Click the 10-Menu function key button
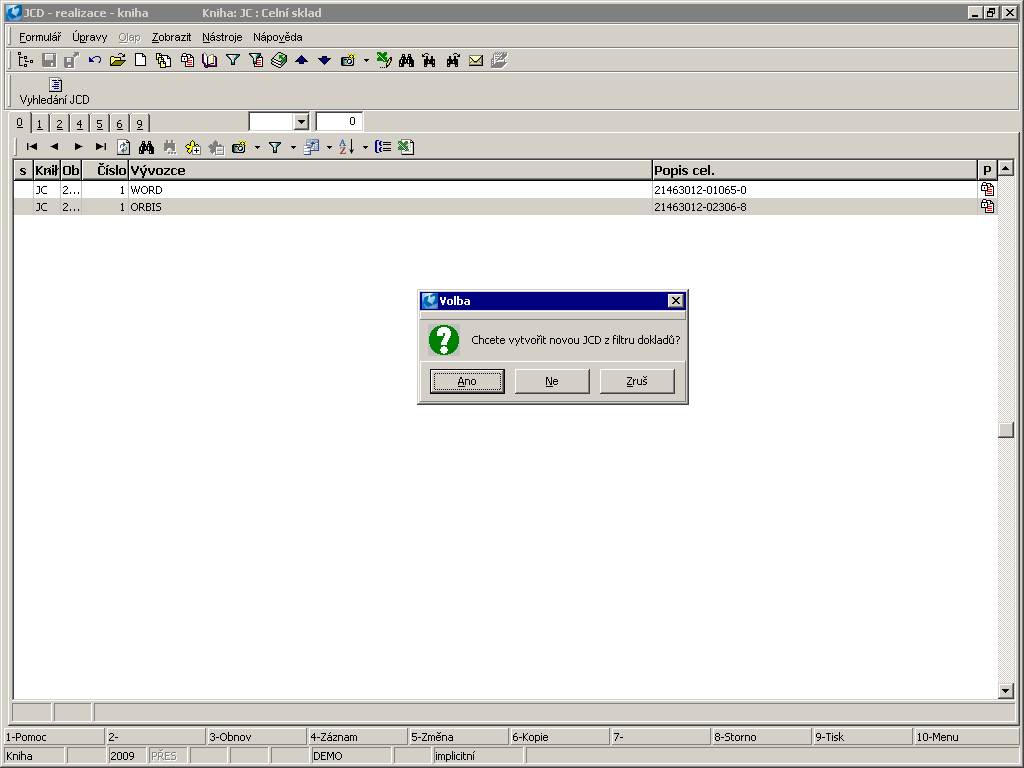 coord(965,737)
